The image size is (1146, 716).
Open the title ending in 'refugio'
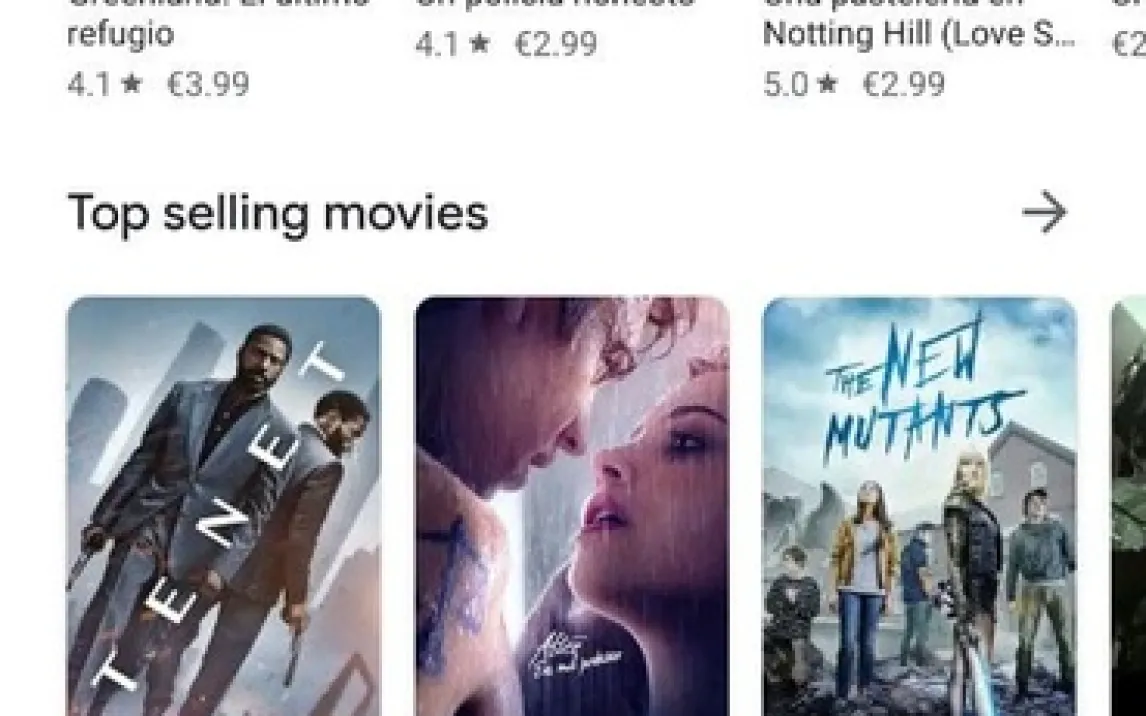click(121, 34)
